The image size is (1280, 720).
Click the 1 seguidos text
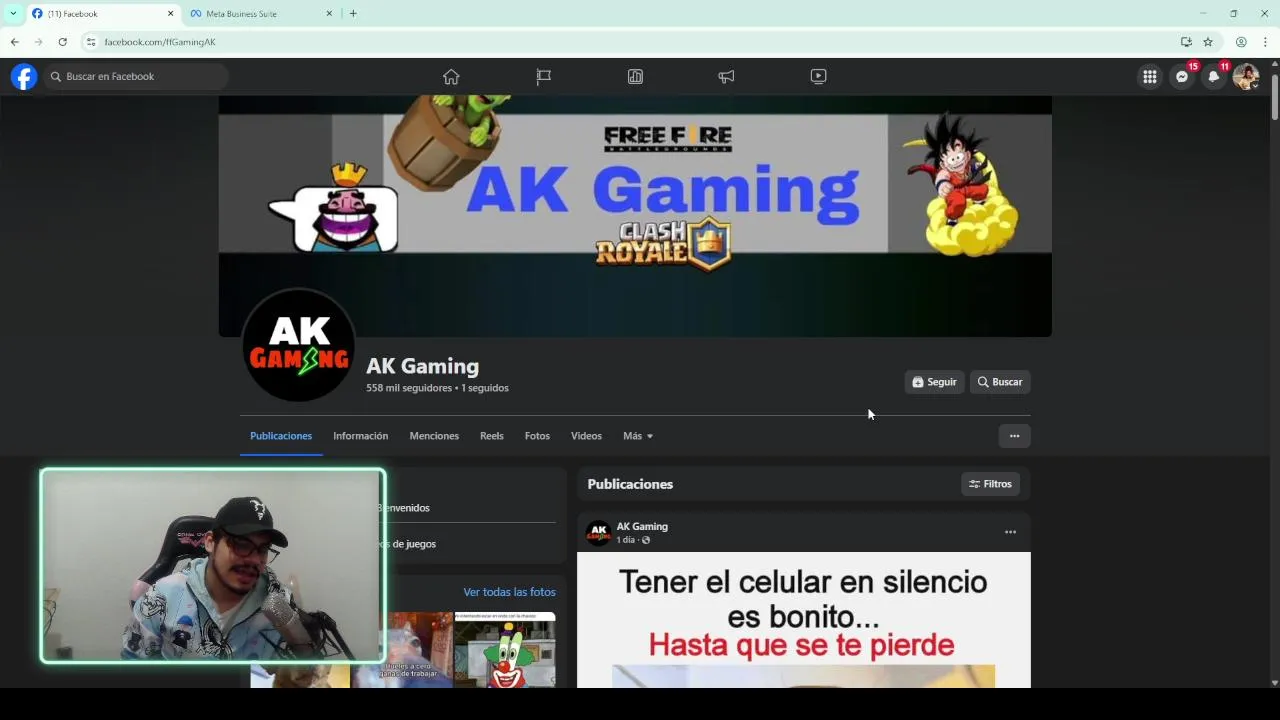pyautogui.click(x=485, y=388)
